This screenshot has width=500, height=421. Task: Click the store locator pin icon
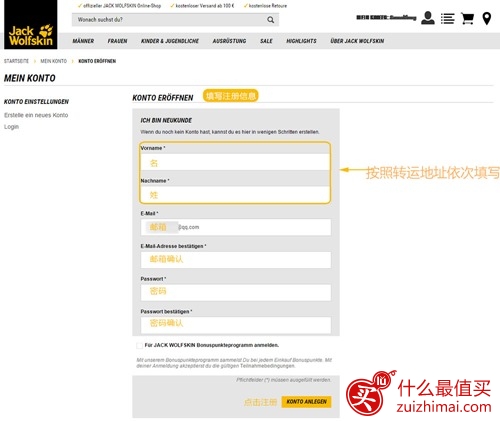487,19
